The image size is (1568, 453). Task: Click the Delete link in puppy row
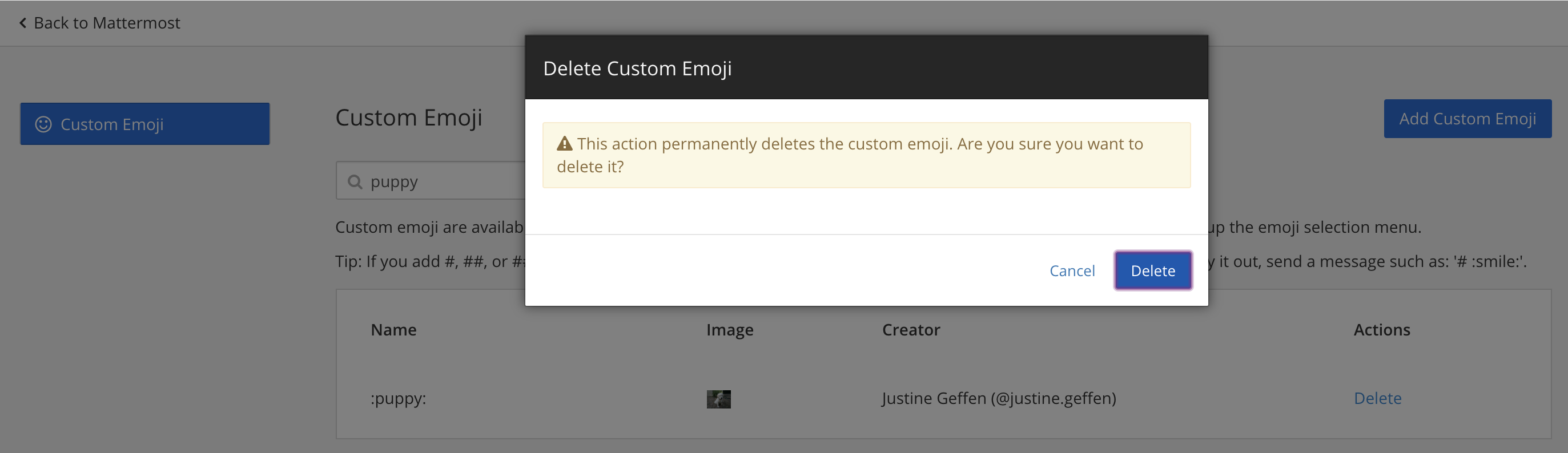[x=1377, y=398]
